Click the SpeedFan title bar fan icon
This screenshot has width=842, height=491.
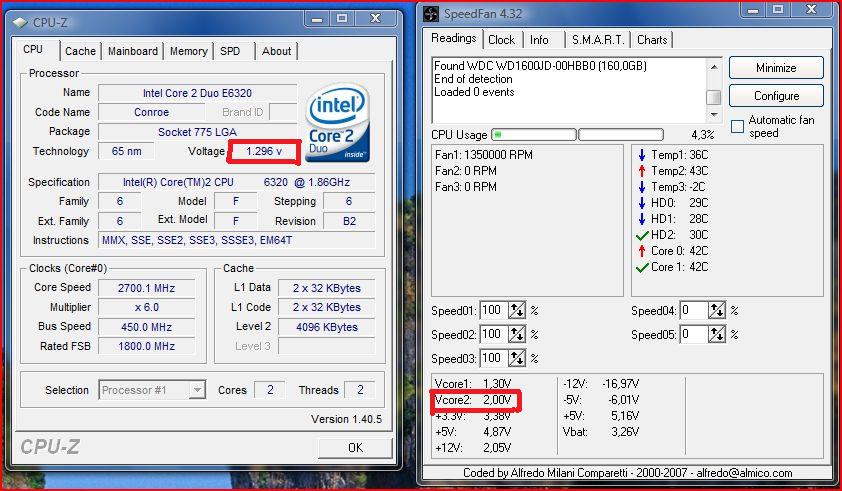(431, 14)
